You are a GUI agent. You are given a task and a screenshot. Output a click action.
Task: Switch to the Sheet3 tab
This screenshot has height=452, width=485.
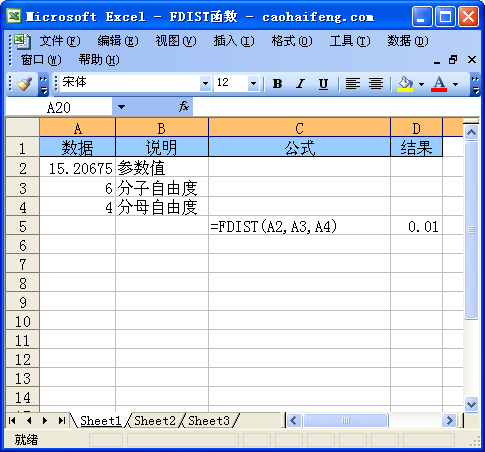click(209, 421)
